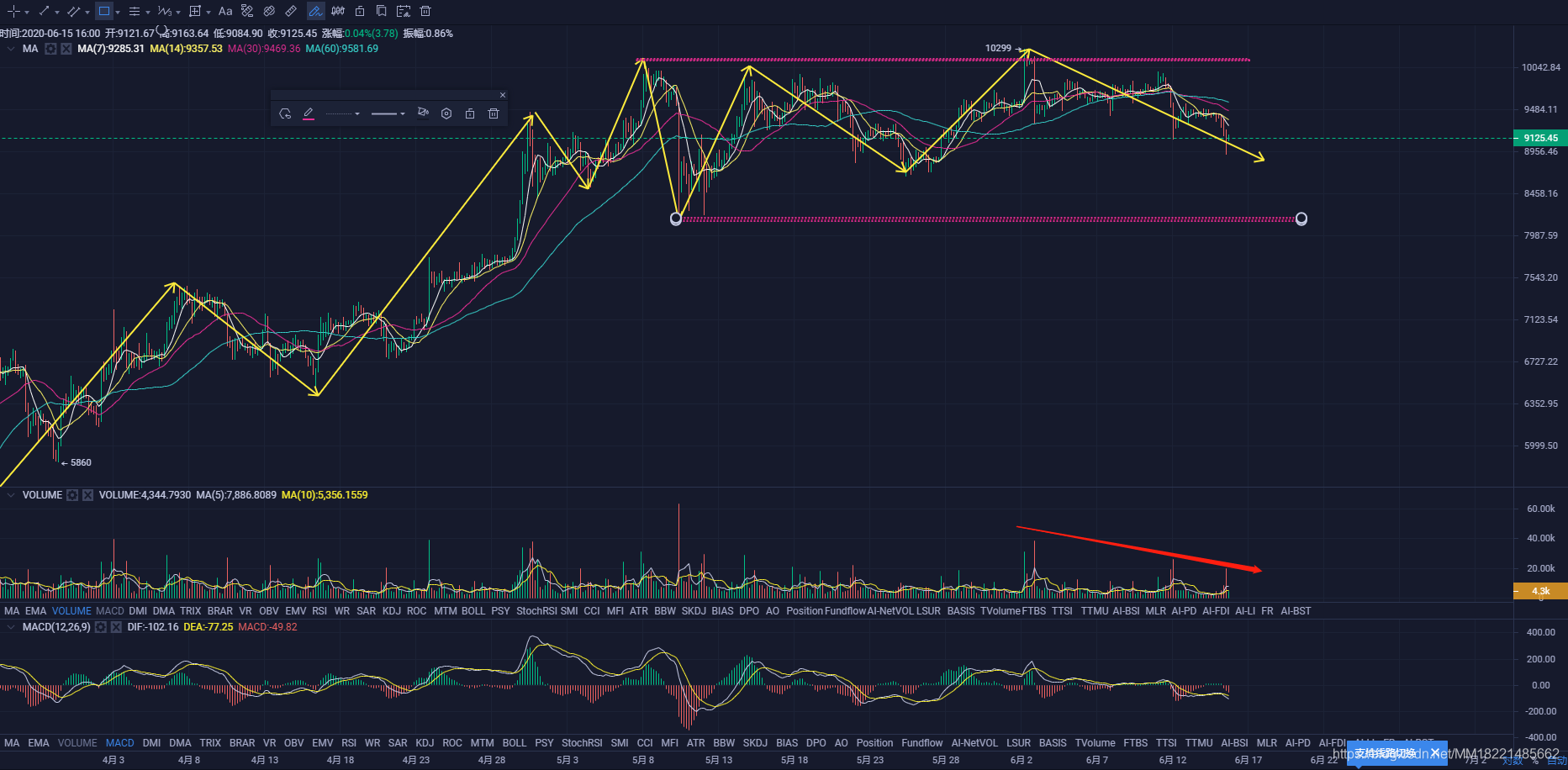
Task: Select the trend line drawing tool
Action: pos(44,11)
